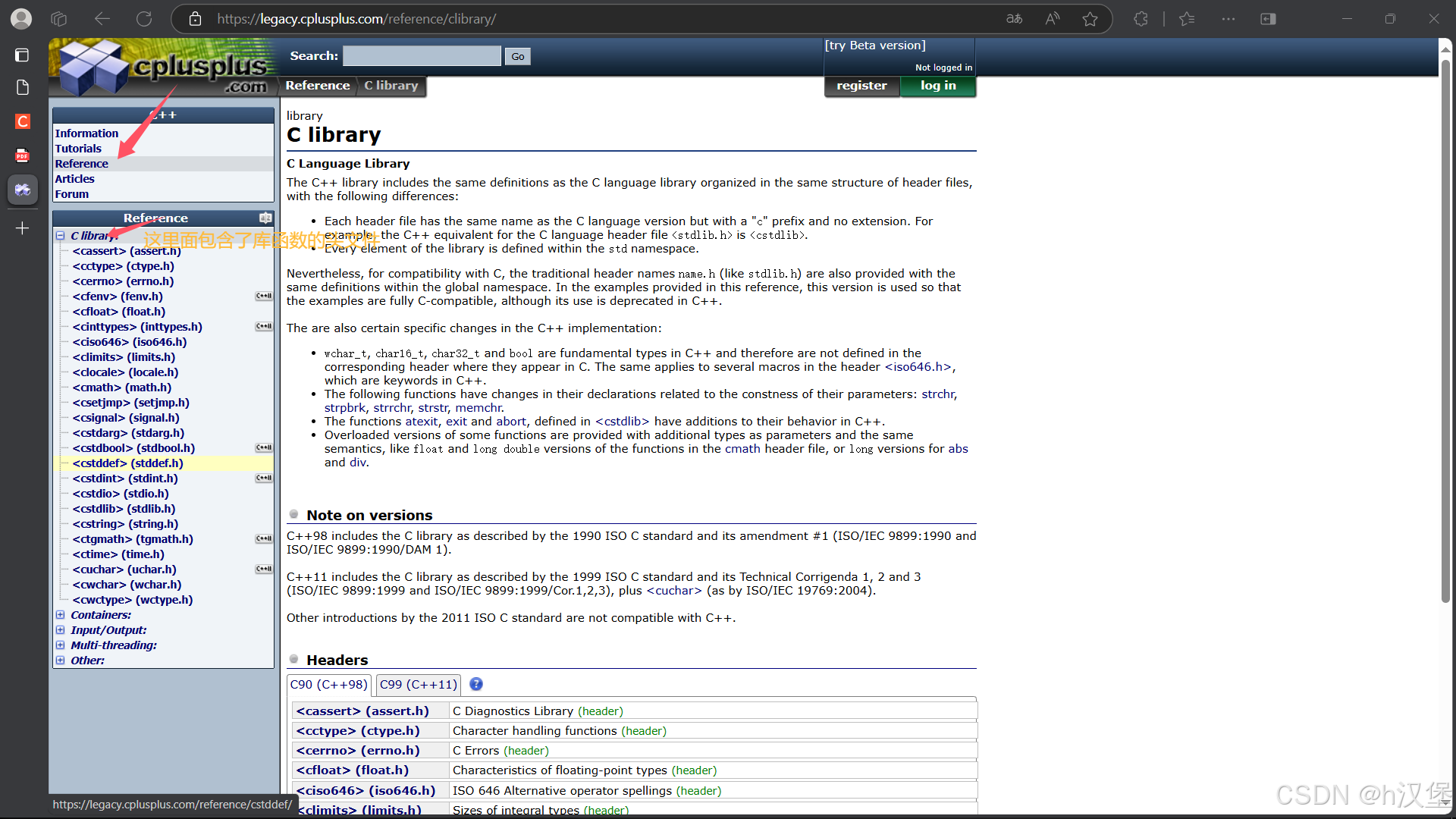Click the Go search button
This screenshot has height=819, width=1456.
coord(517,56)
